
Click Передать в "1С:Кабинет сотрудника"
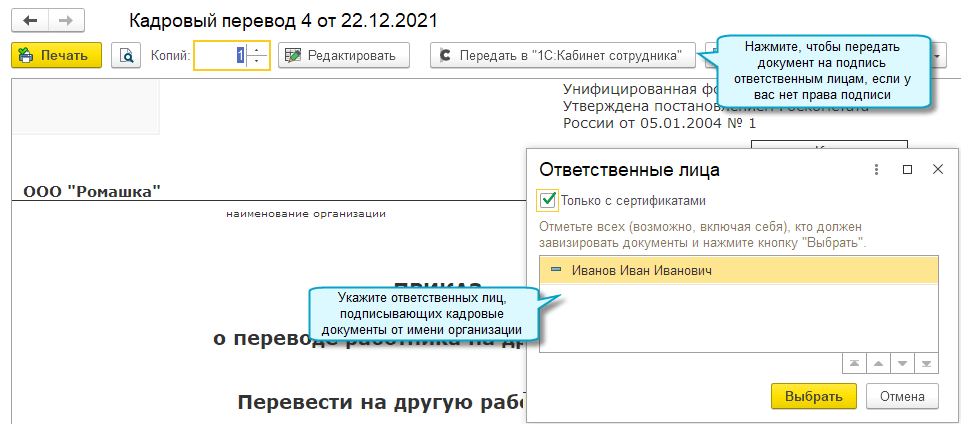click(x=563, y=55)
